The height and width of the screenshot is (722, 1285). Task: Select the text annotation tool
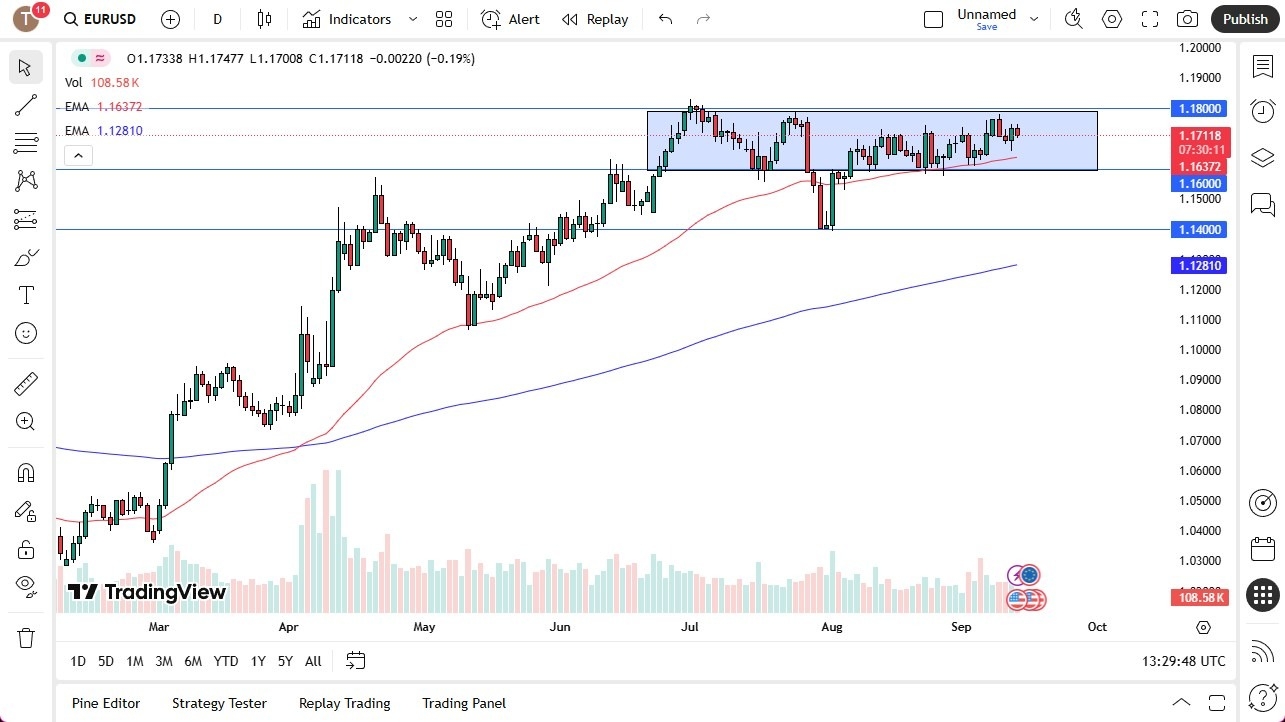(x=26, y=294)
